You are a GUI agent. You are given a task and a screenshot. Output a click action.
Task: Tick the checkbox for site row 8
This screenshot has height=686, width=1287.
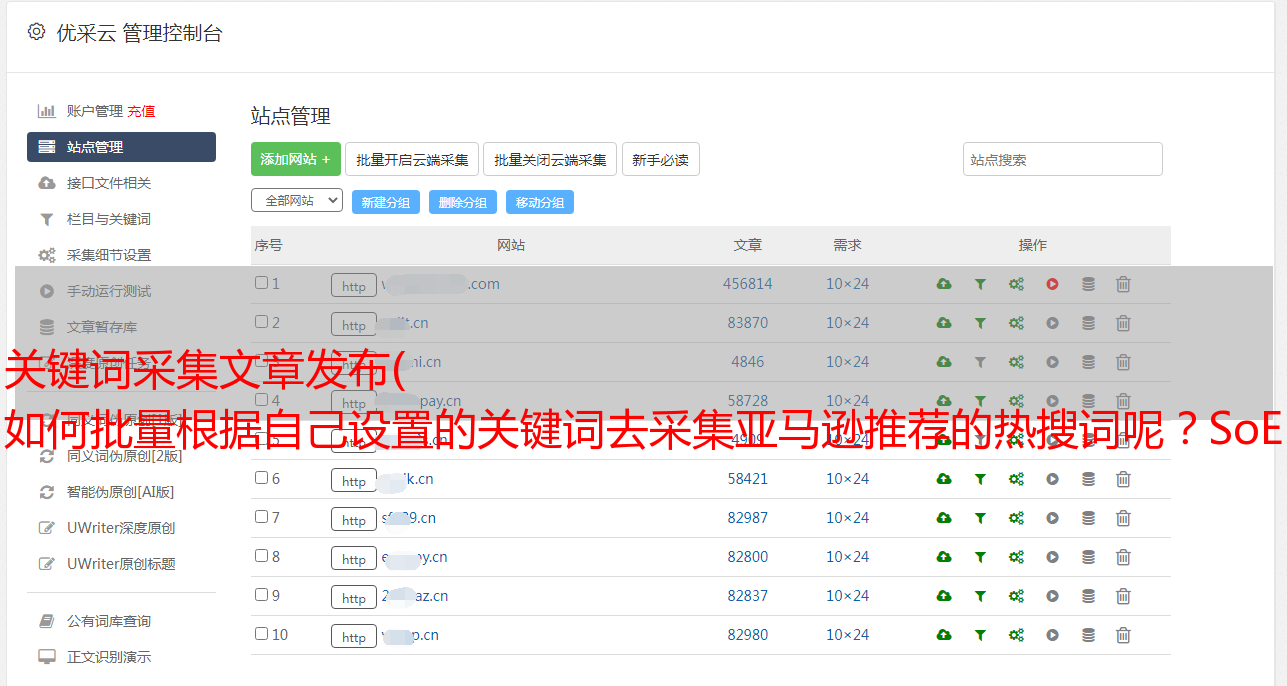point(261,556)
